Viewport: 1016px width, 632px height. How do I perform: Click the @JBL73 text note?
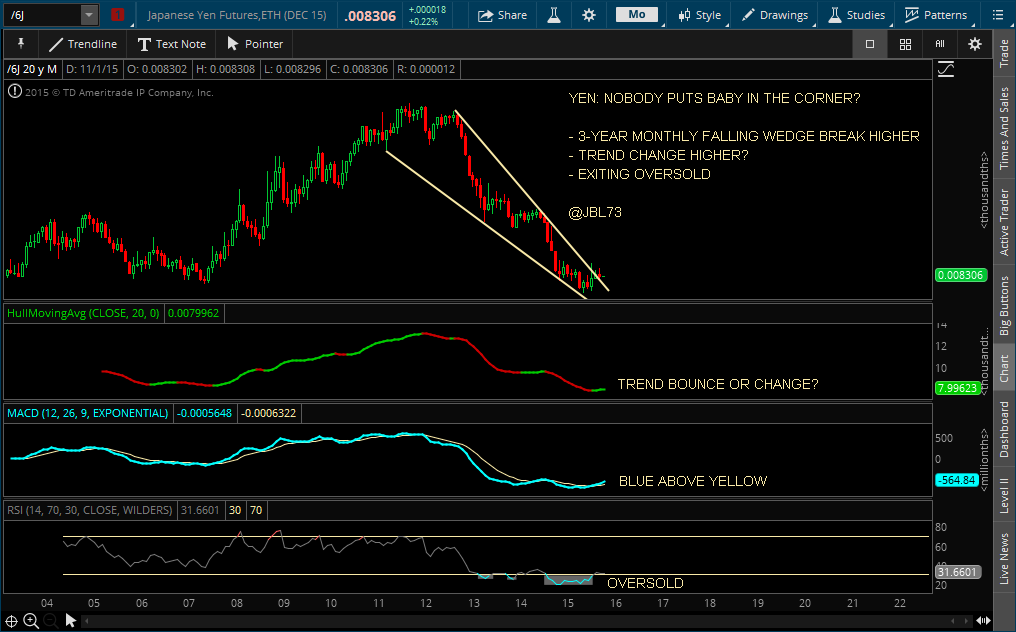(x=595, y=213)
